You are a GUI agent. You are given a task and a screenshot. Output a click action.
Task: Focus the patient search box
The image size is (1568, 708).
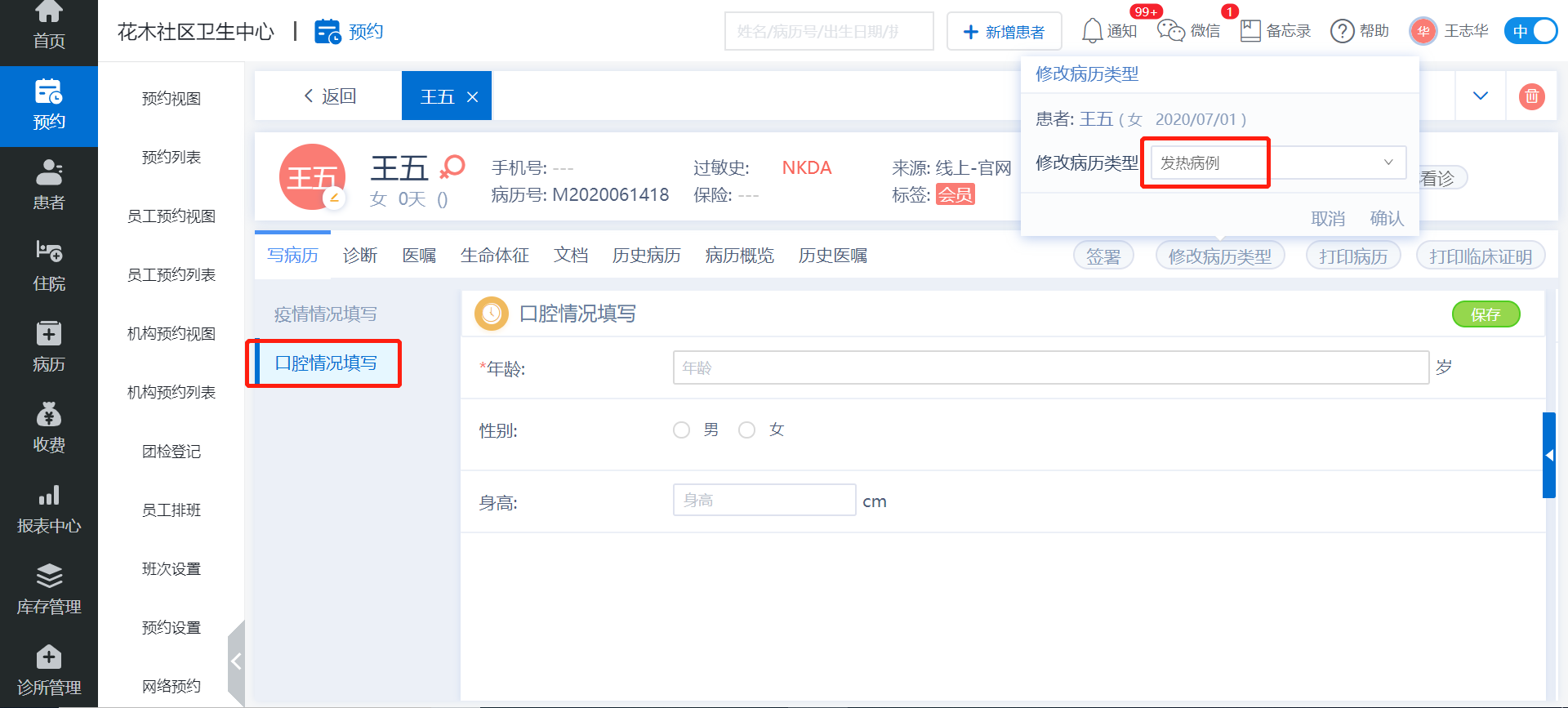[x=829, y=31]
